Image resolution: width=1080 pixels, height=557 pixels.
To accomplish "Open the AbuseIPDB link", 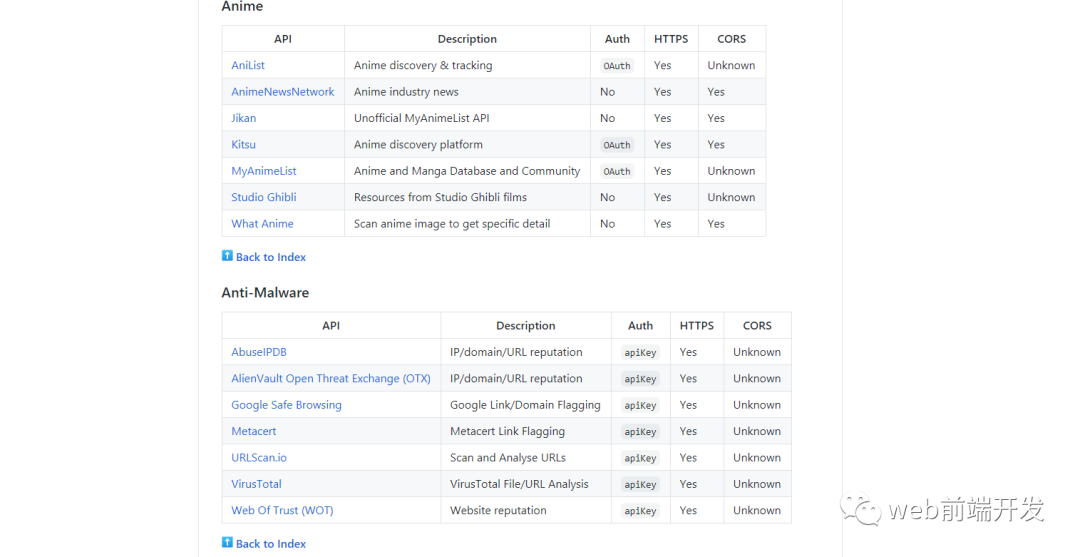I will [259, 352].
